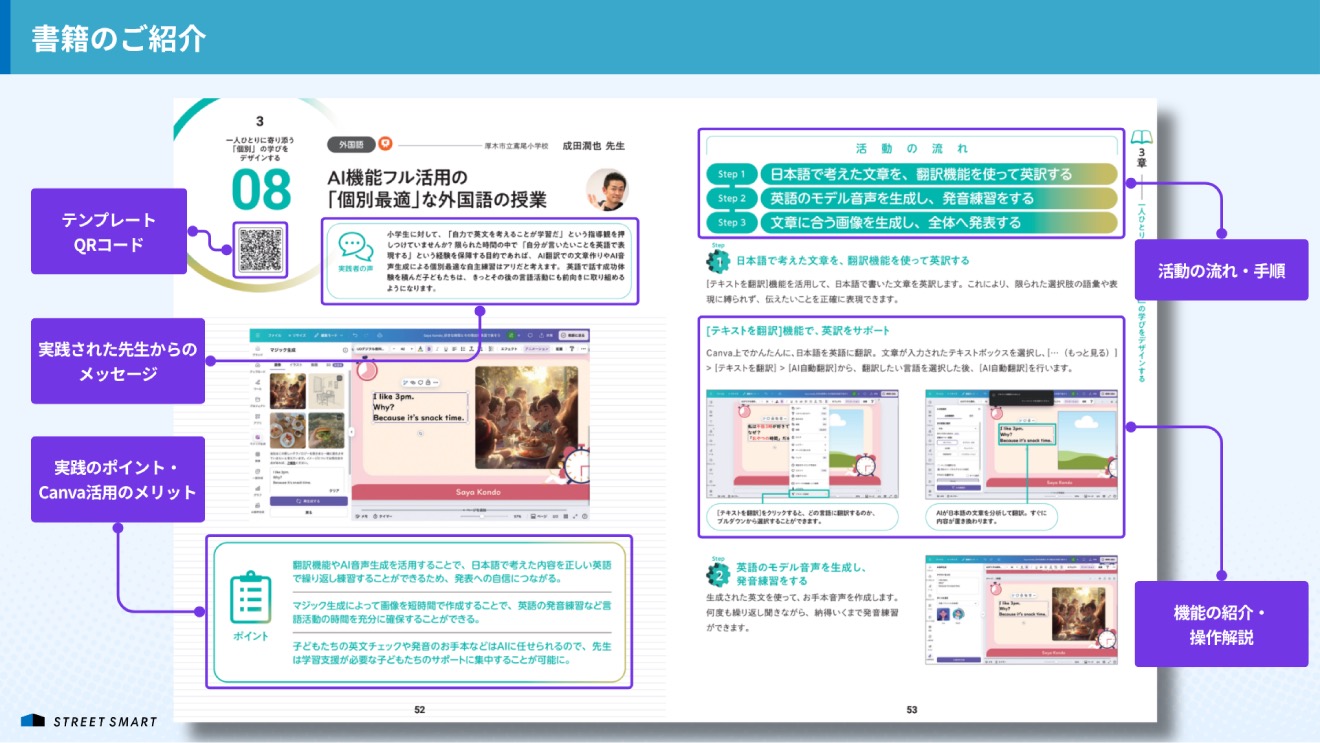The image size is (1320, 743).
Task: Click the point text starting 子どもたちの英文チェックや発音
Action: tap(452, 654)
